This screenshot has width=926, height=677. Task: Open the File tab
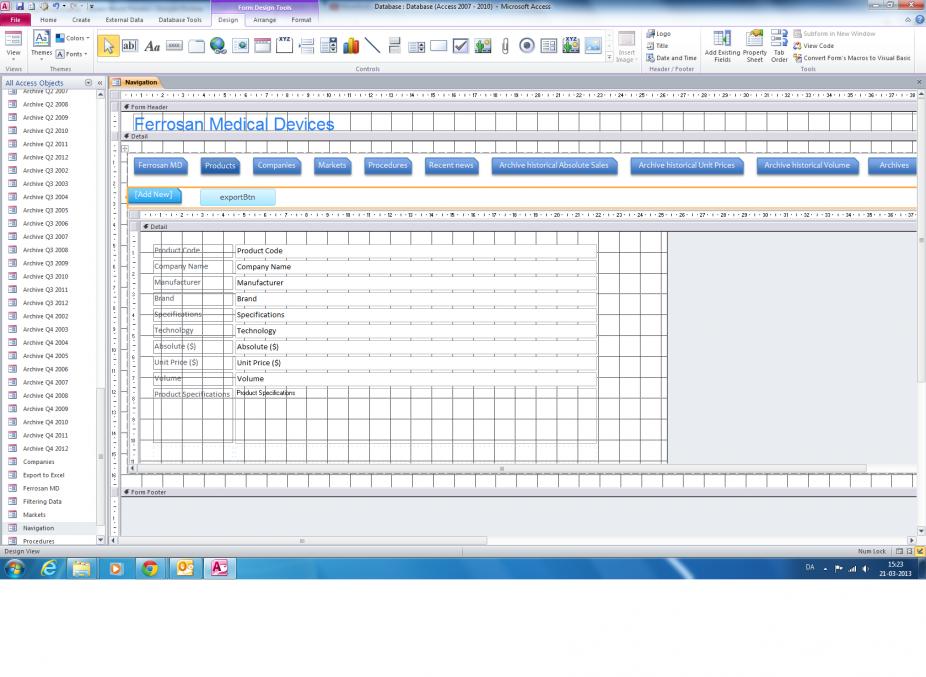point(15,19)
